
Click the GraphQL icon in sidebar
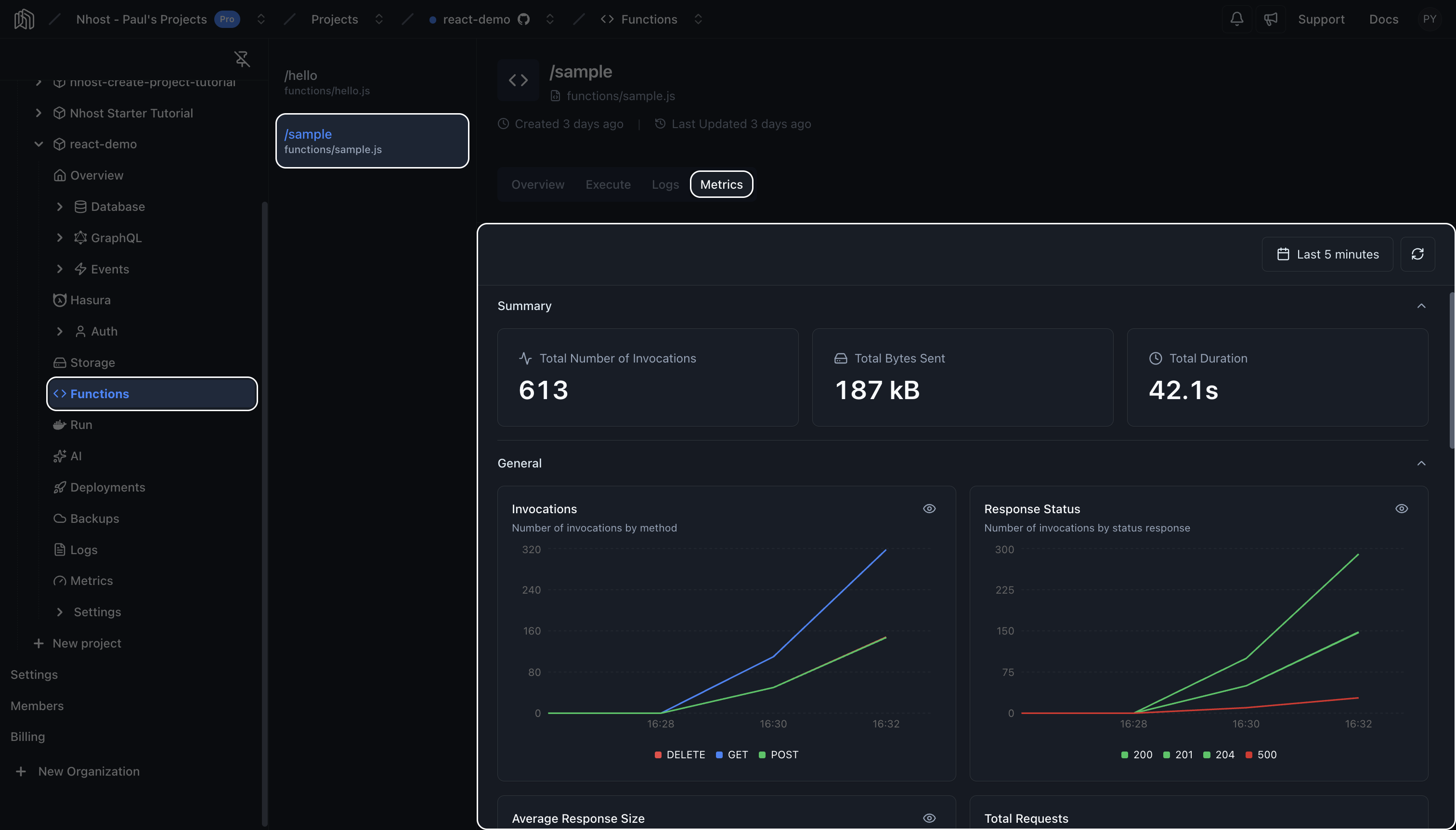(x=80, y=238)
